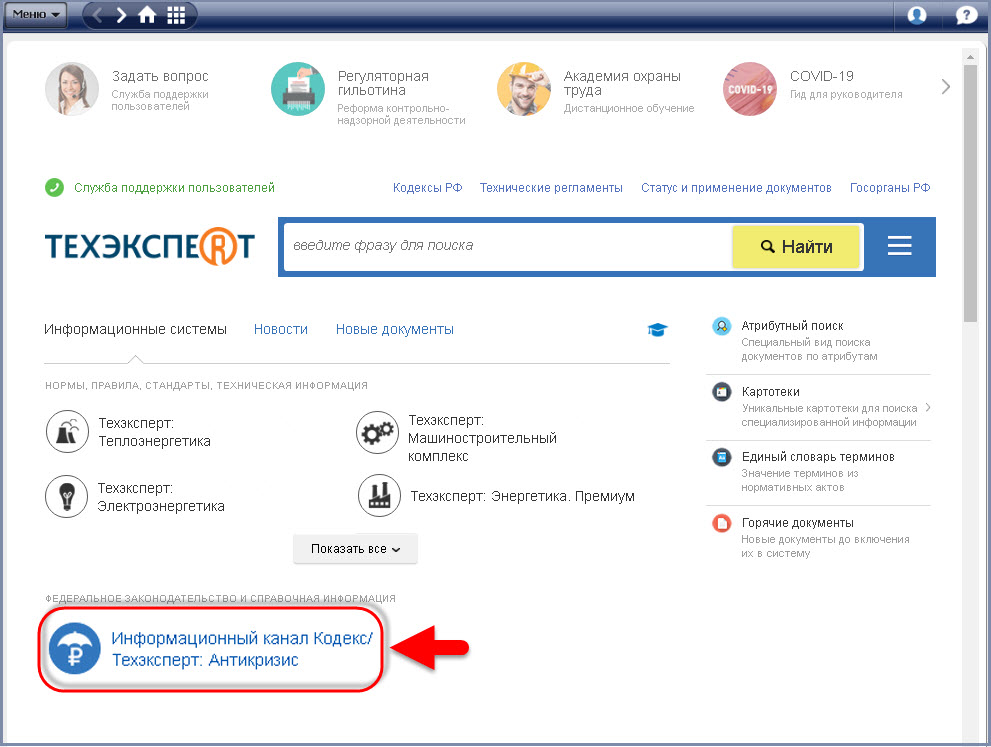Open the Меню dropdown
991x747 pixels.
38,15
